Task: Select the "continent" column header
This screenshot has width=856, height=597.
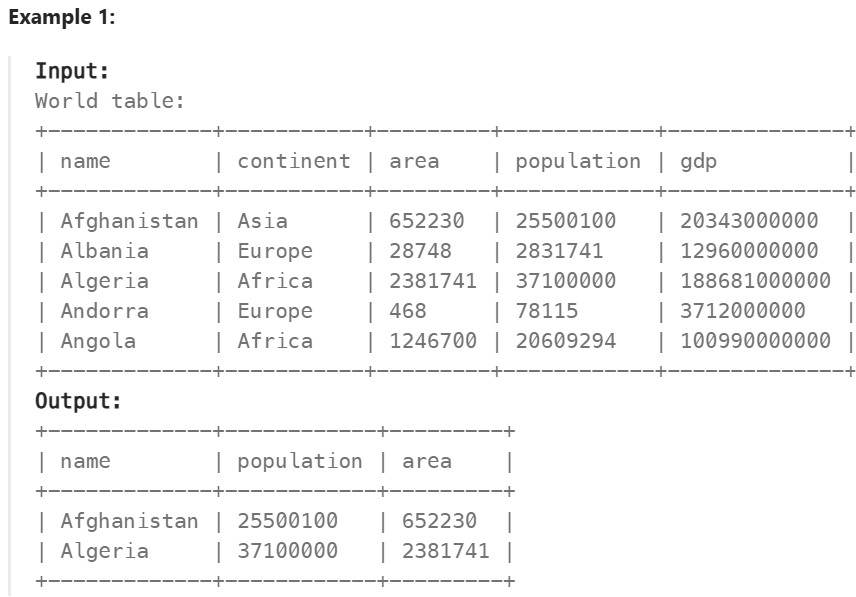Action: pyautogui.click(x=294, y=161)
